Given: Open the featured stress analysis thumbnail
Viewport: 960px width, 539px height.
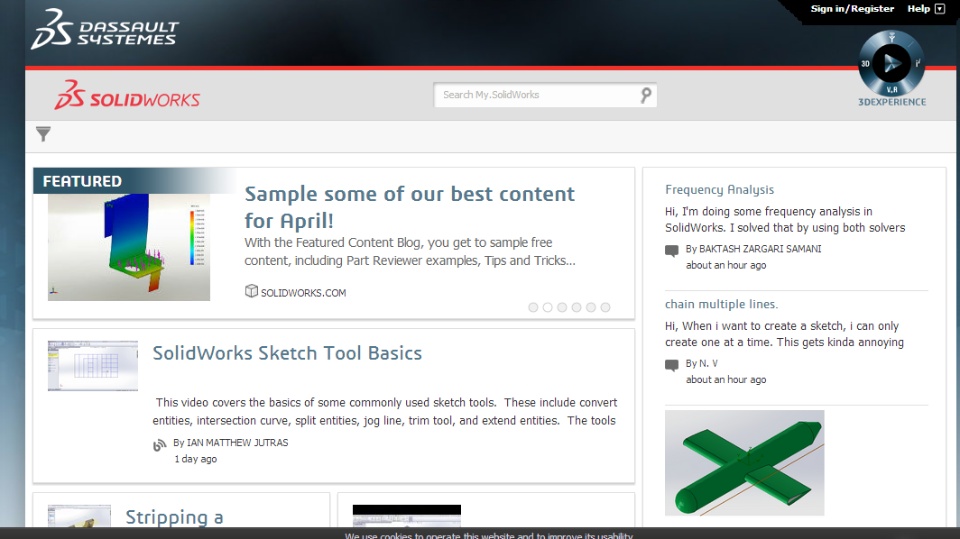Looking at the screenshot, I should 129,247.
